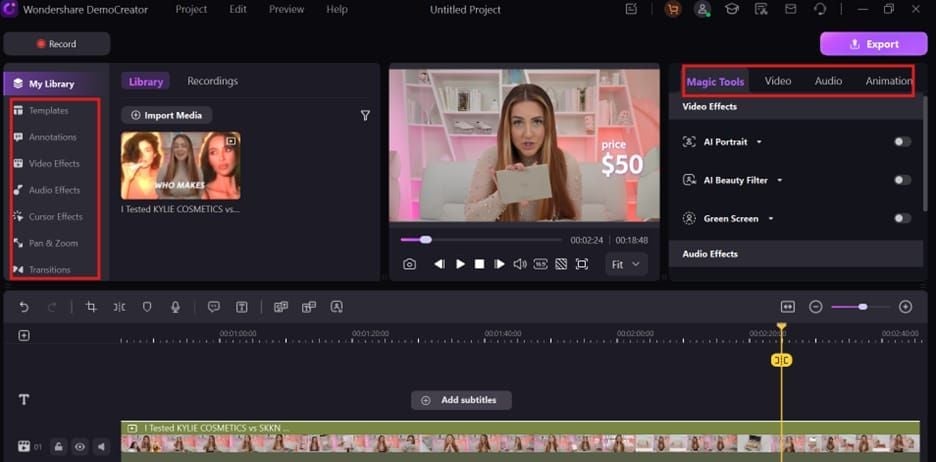The image size is (936, 462).
Task: Select the KYLIE COSMETICS media thumbnail
Action: click(181, 165)
